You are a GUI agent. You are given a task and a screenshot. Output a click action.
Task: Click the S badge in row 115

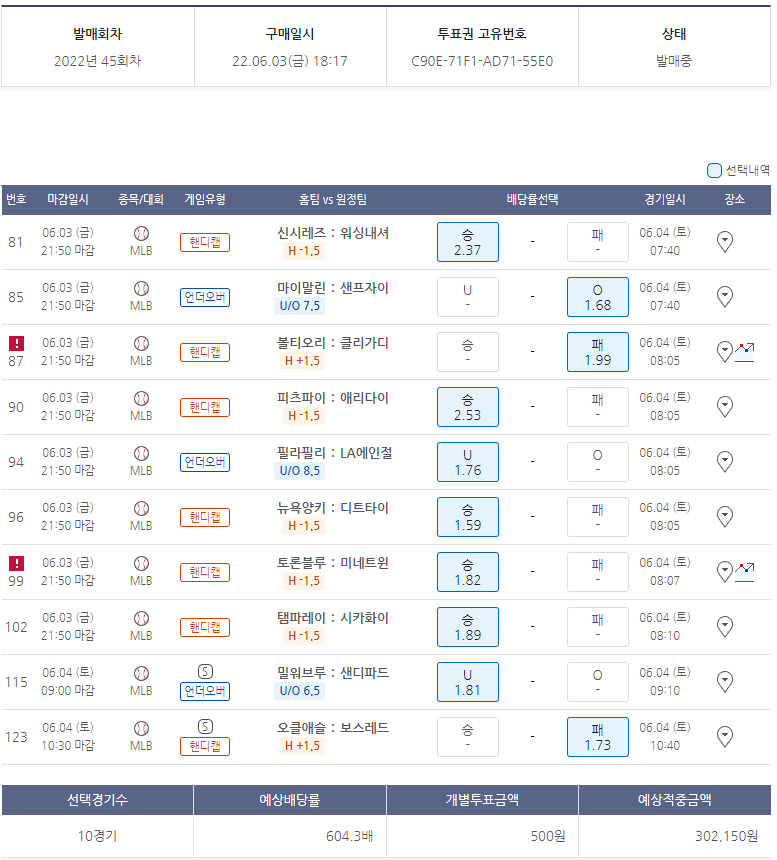pos(205,671)
